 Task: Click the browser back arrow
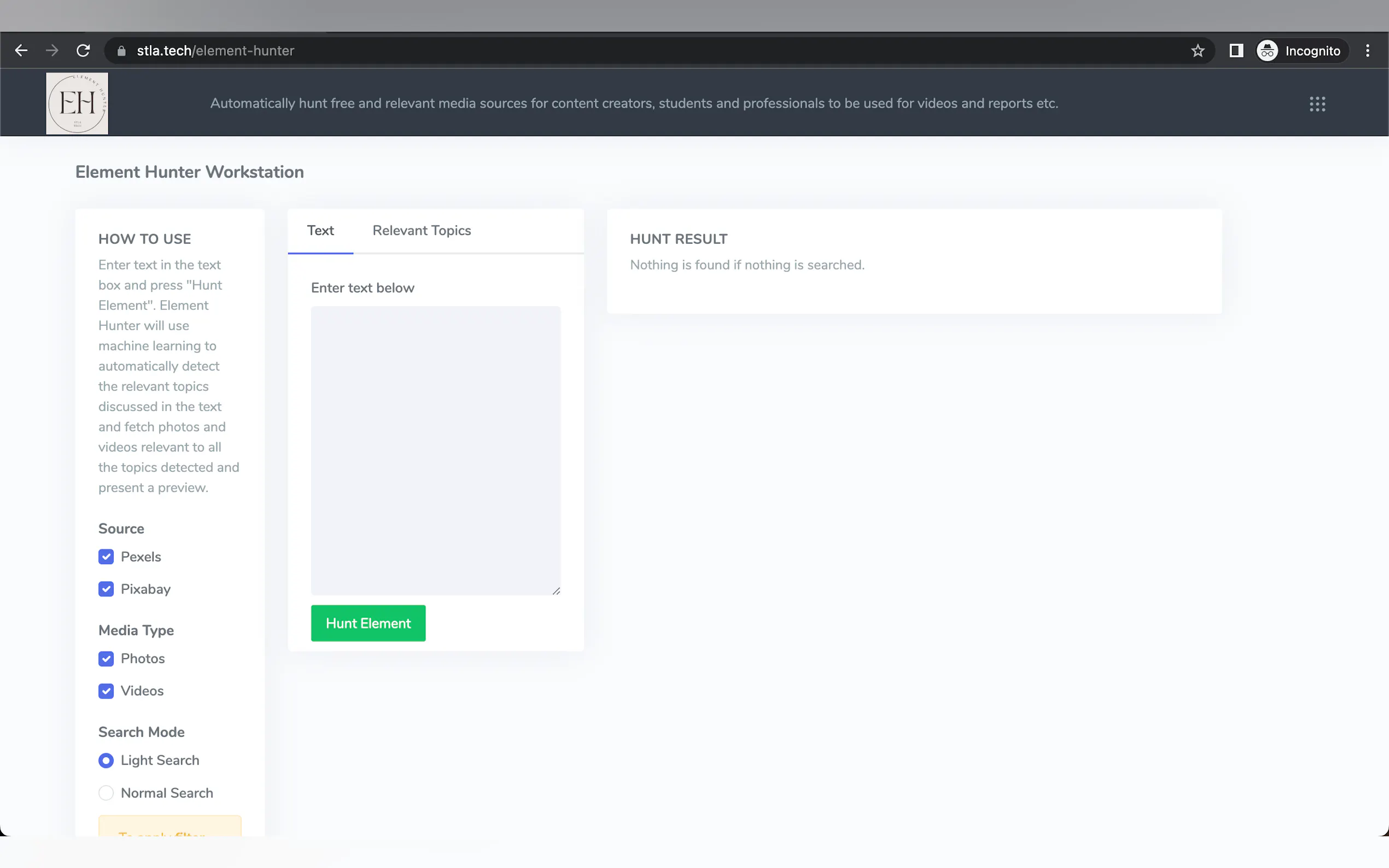click(x=21, y=50)
